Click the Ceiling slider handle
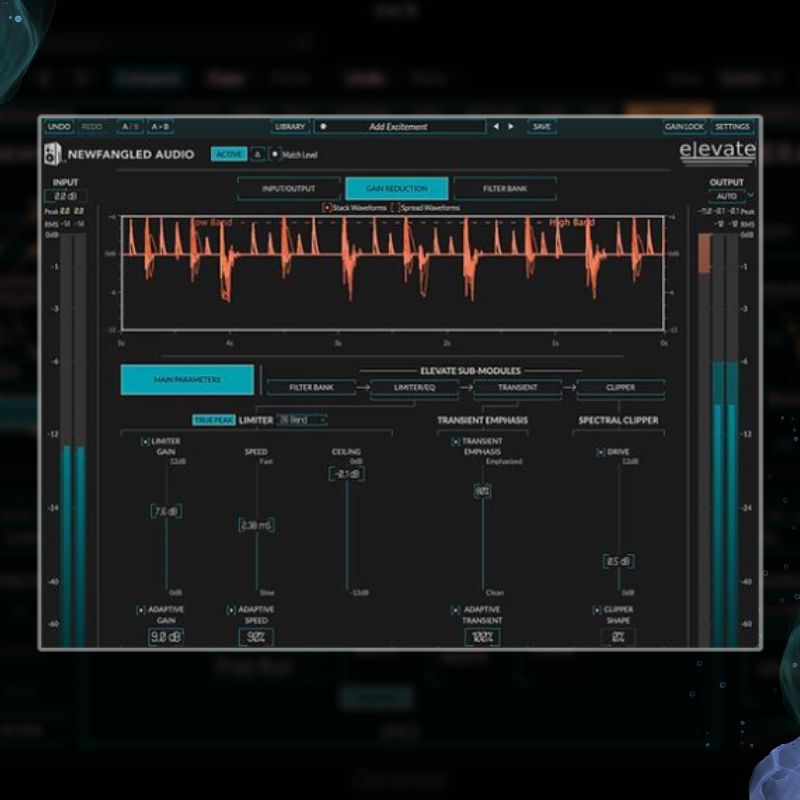The height and width of the screenshot is (800, 800). [346, 474]
